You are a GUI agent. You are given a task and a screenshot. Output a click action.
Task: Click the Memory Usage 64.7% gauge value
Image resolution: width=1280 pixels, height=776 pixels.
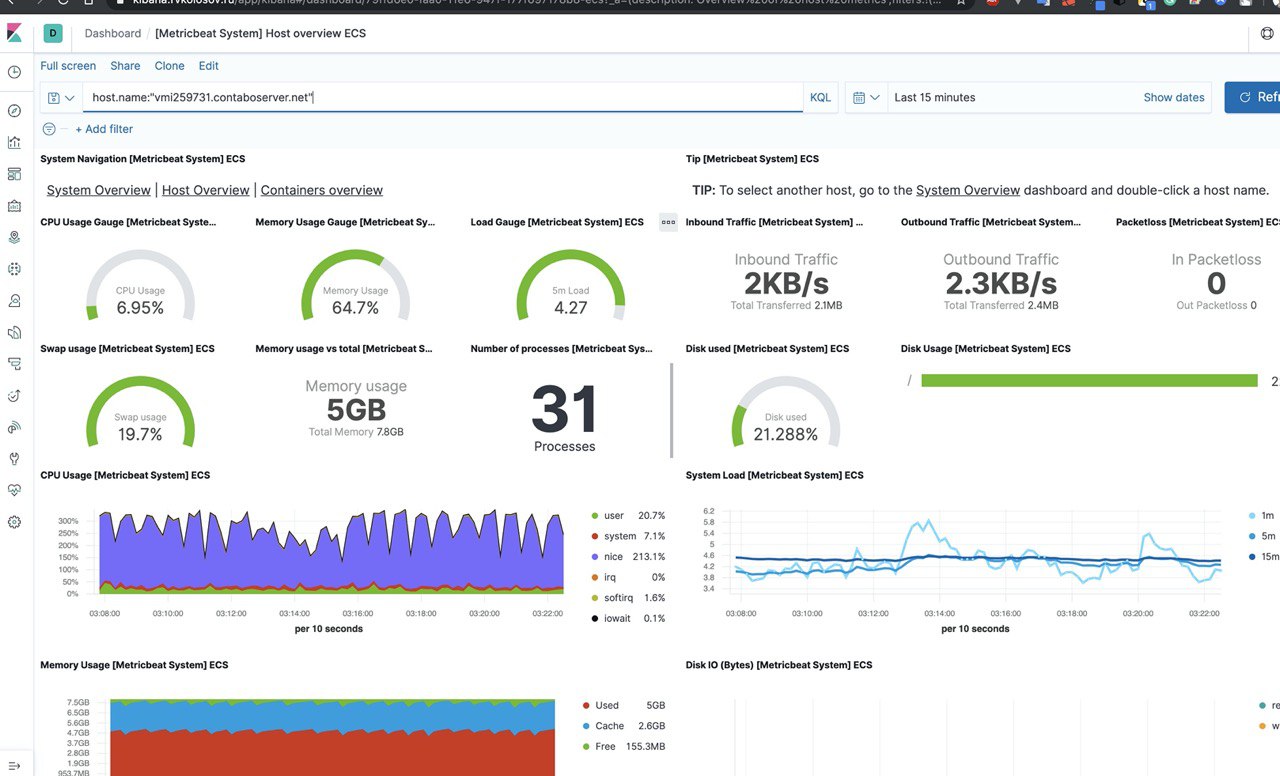355,308
